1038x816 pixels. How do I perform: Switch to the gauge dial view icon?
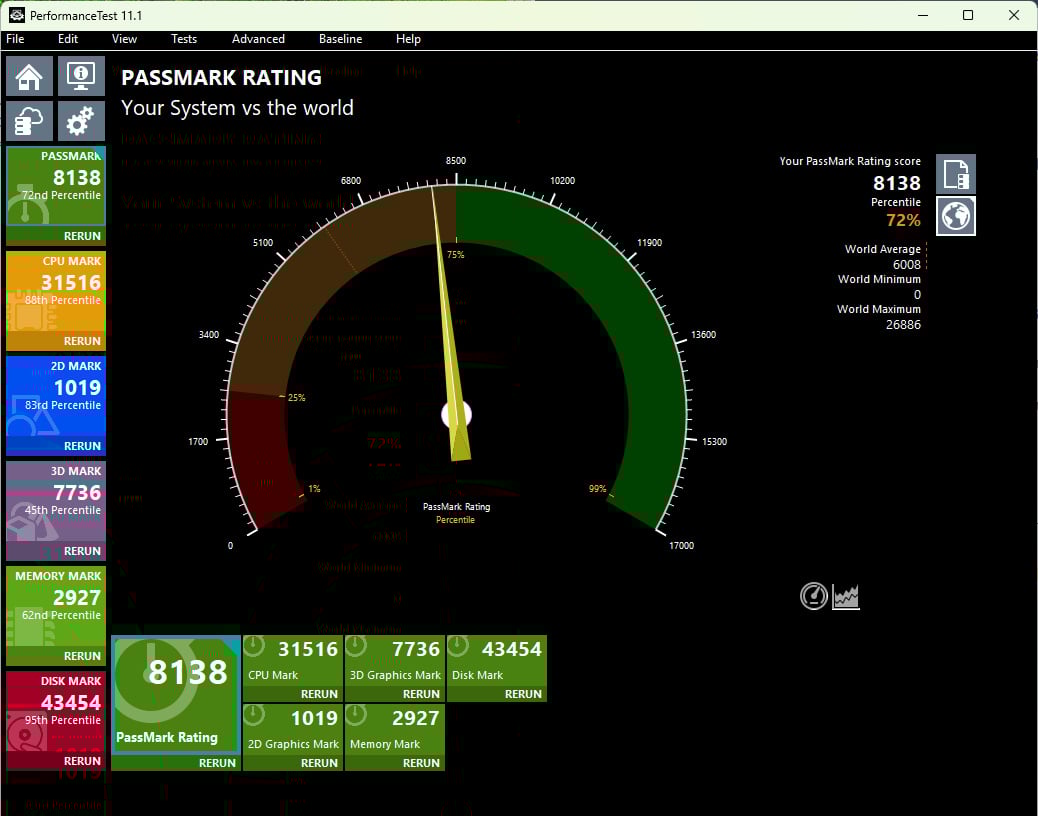pos(814,597)
